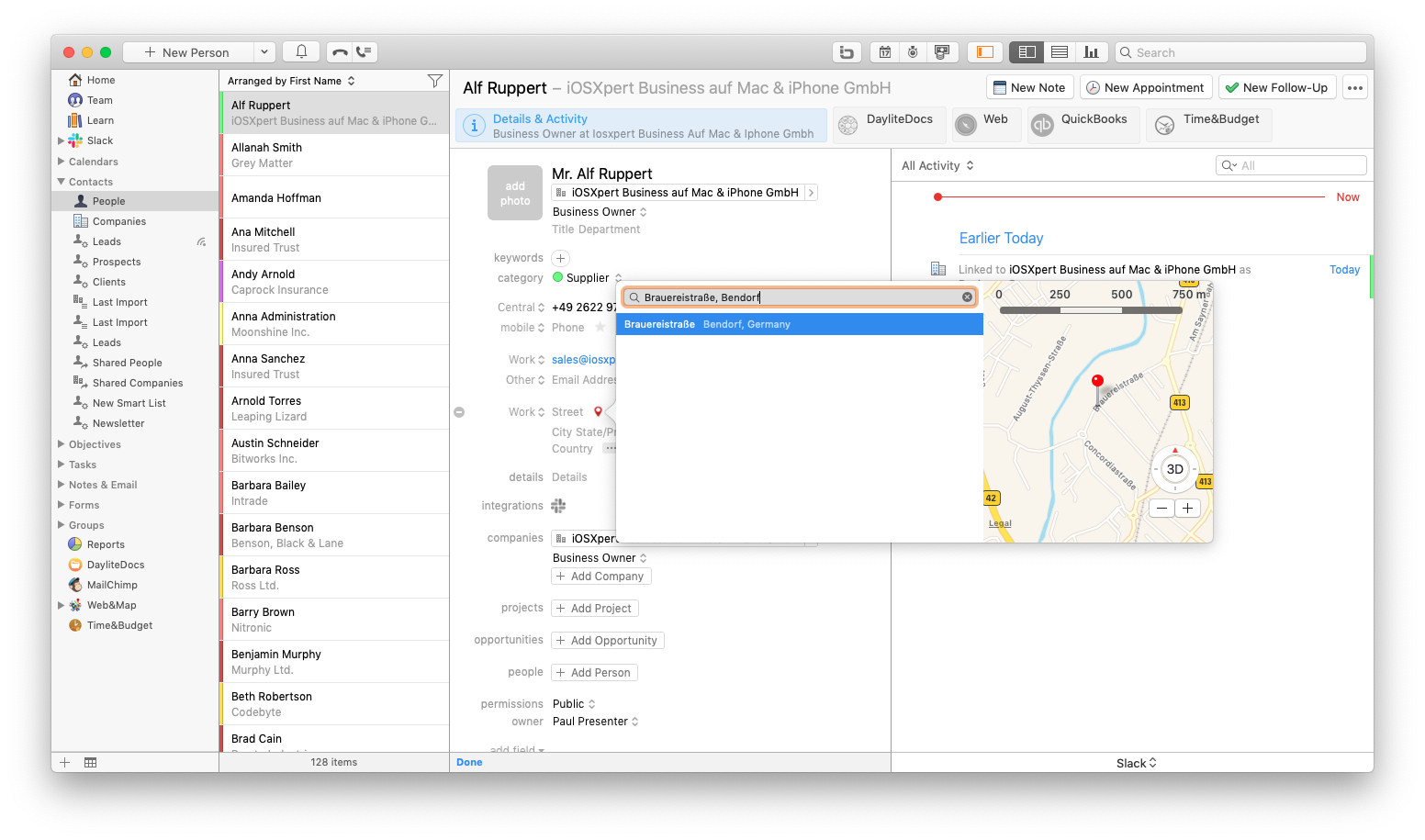The height and width of the screenshot is (840, 1425).
Task: Toggle the favorite star next to Phone
Action: [x=600, y=327]
